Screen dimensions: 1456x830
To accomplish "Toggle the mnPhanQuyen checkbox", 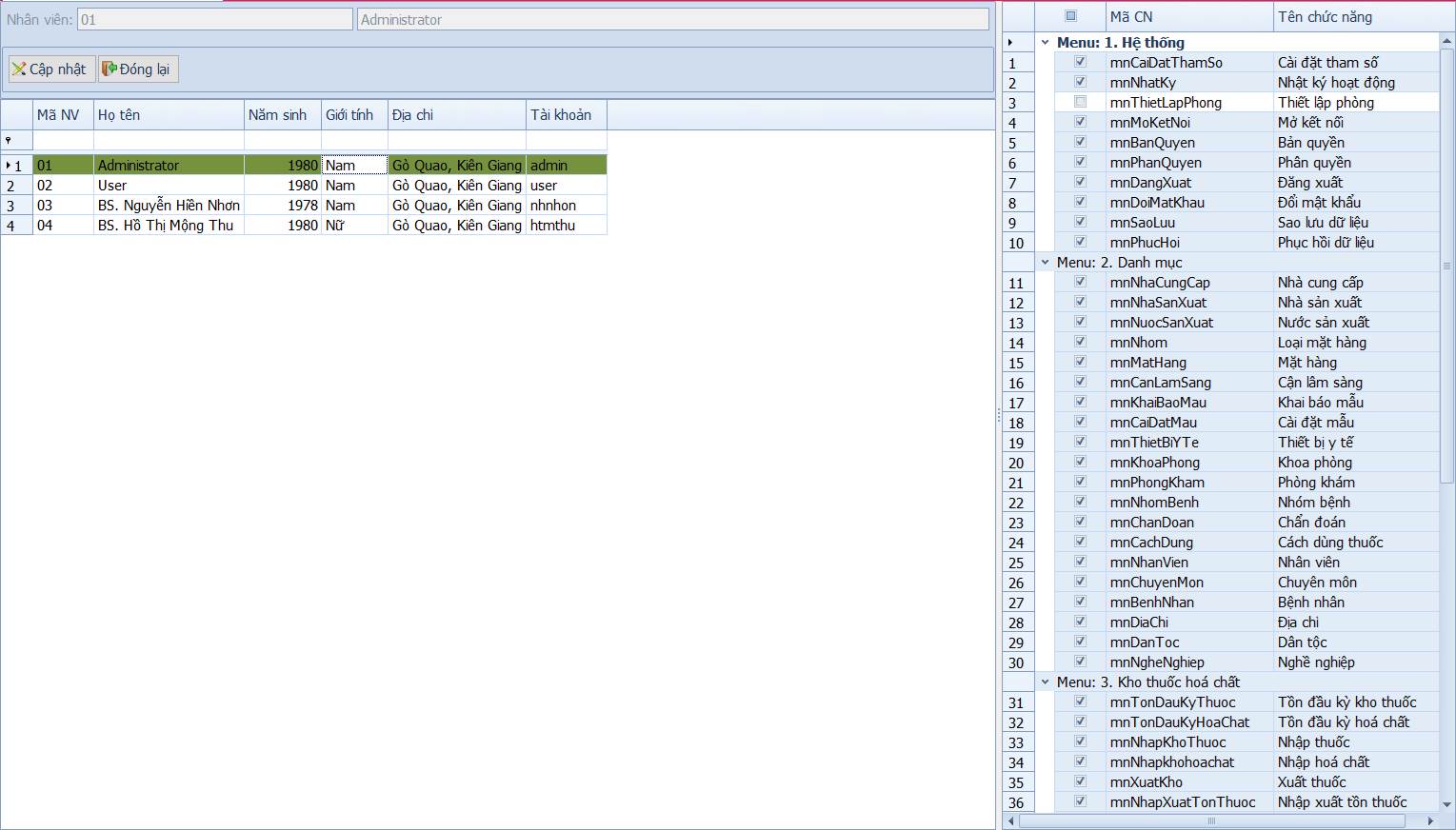I will click(1080, 162).
